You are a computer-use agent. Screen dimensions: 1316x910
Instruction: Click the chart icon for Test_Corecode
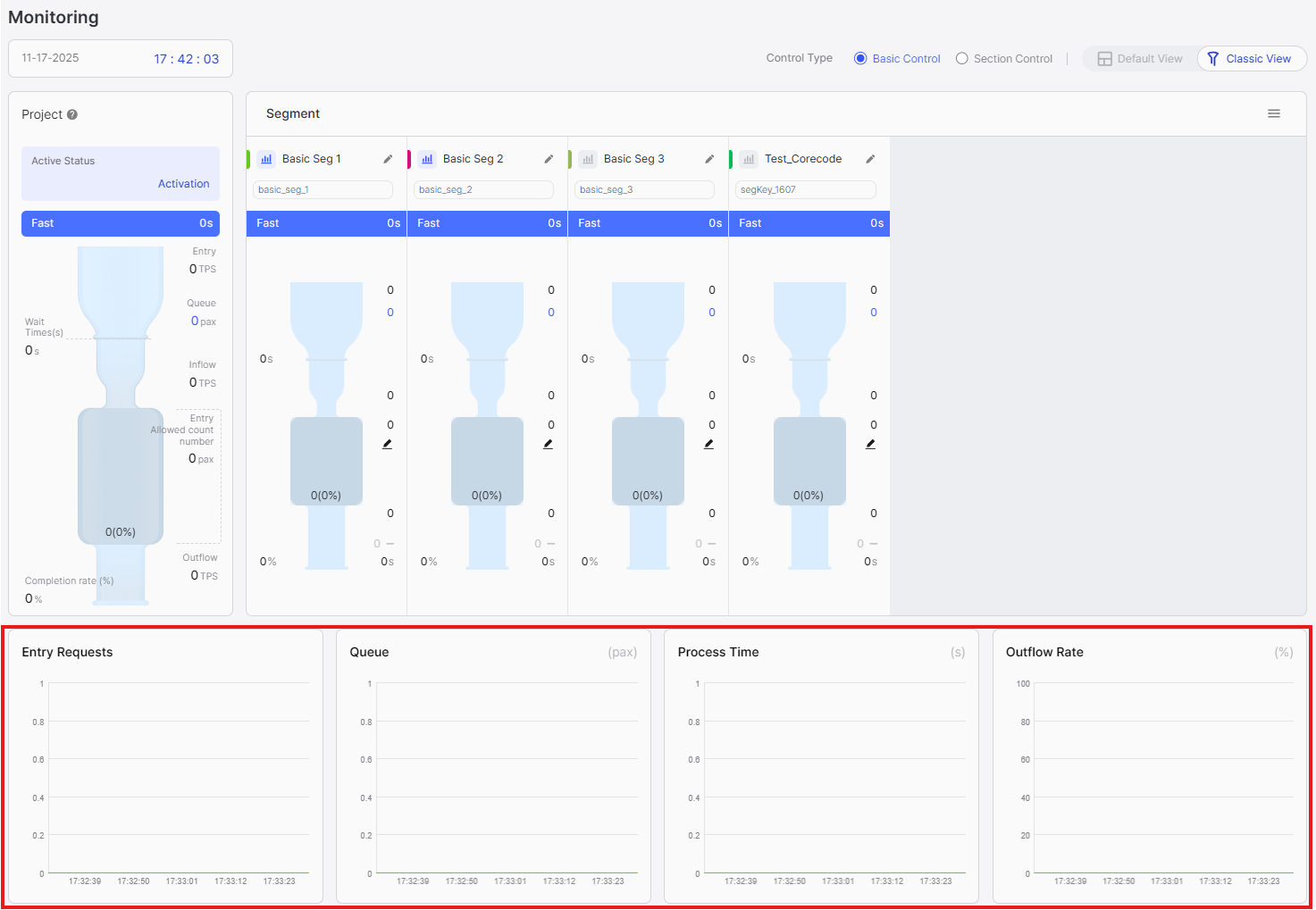point(749,159)
